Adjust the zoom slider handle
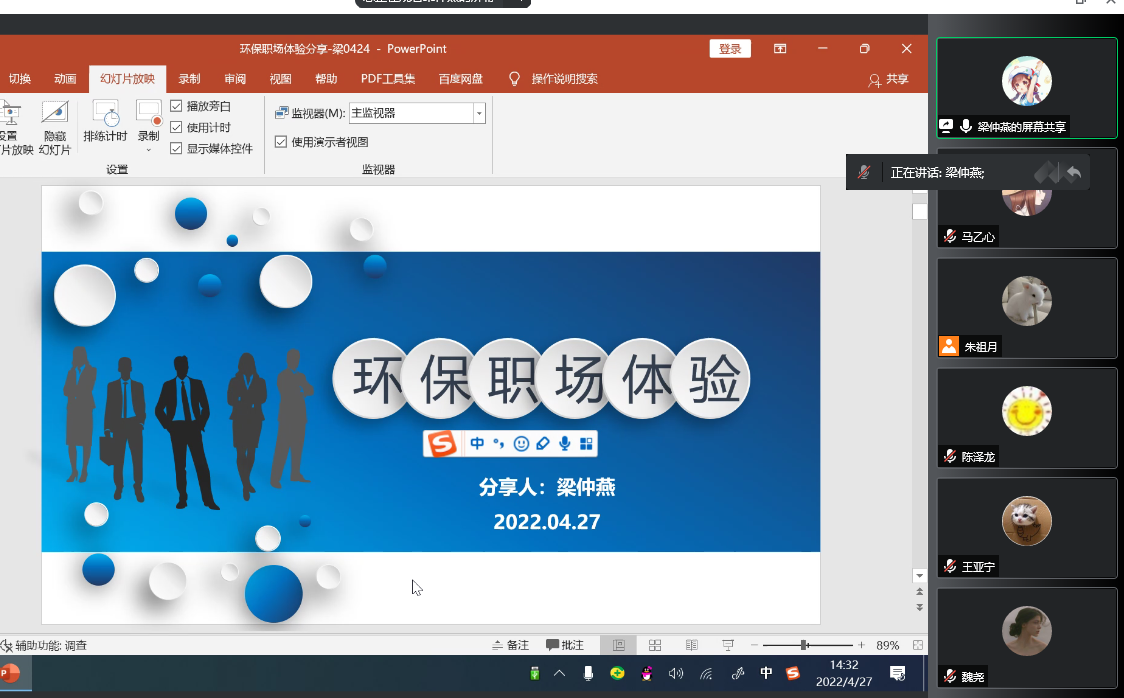 (x=804, y=645)
